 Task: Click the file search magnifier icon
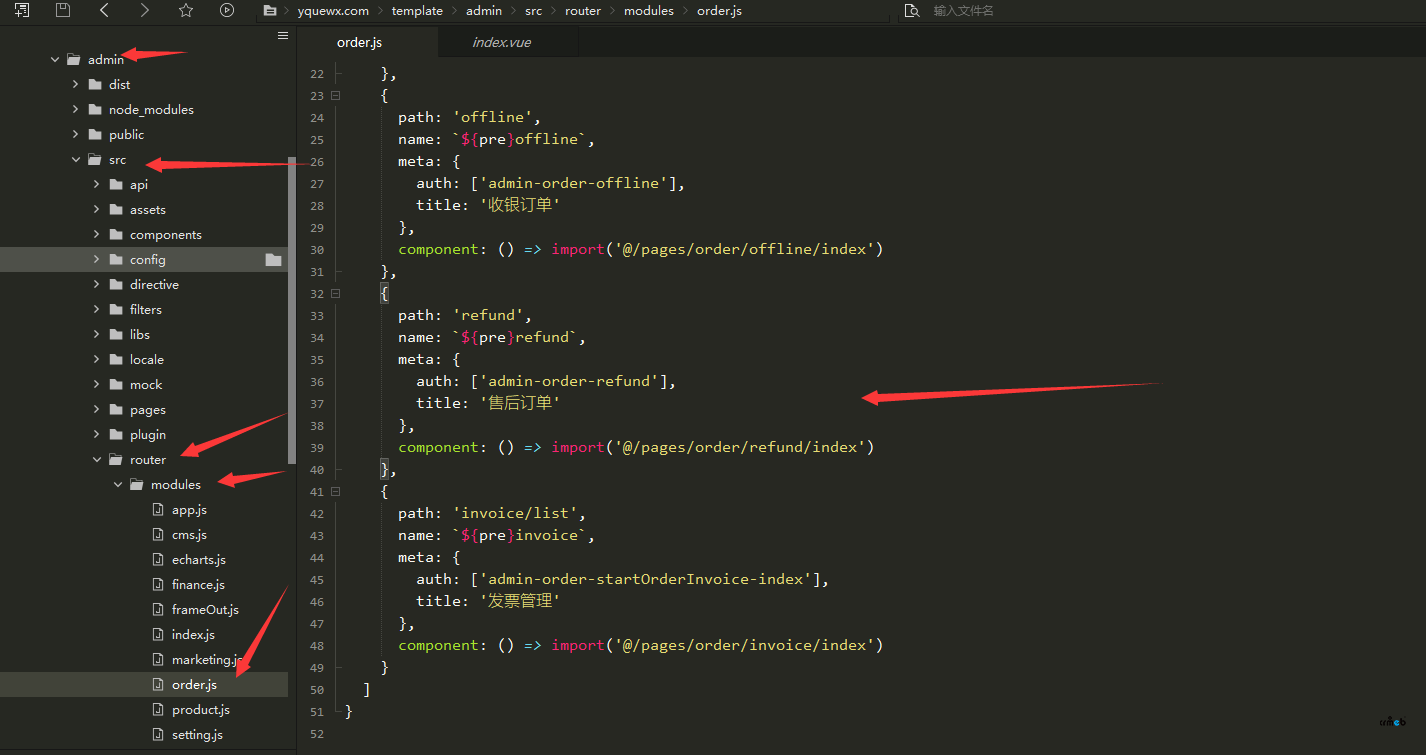click(x=911, y=11)
